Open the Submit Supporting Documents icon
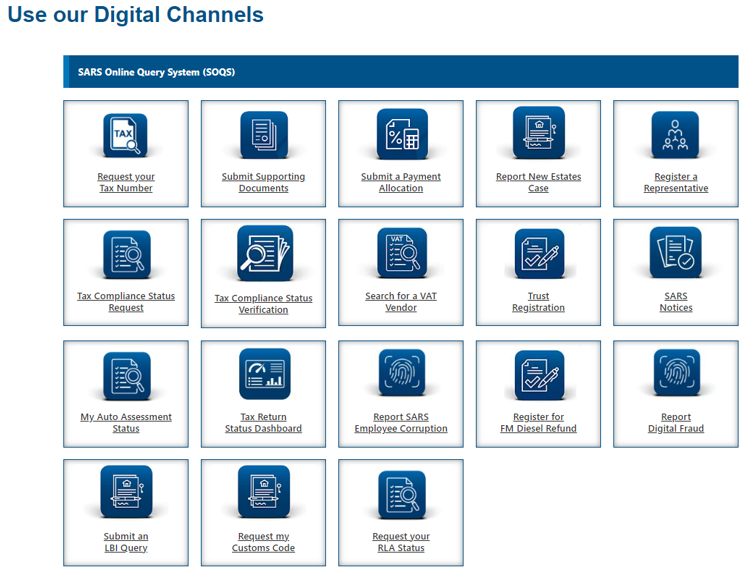The width and height of the screenshot is (750, 577). (x=264, y=135)
